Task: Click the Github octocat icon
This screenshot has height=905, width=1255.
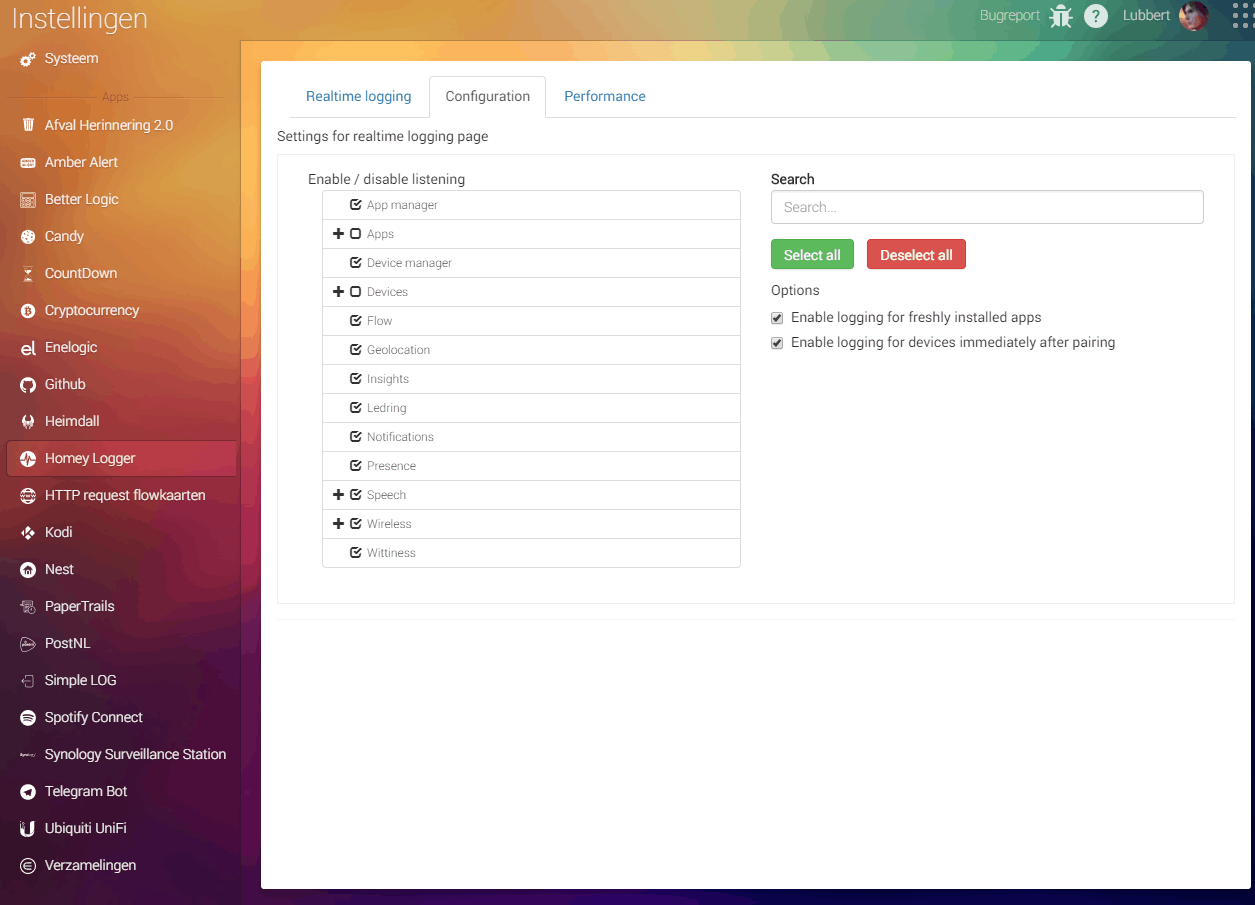Action: click(28, 384)
